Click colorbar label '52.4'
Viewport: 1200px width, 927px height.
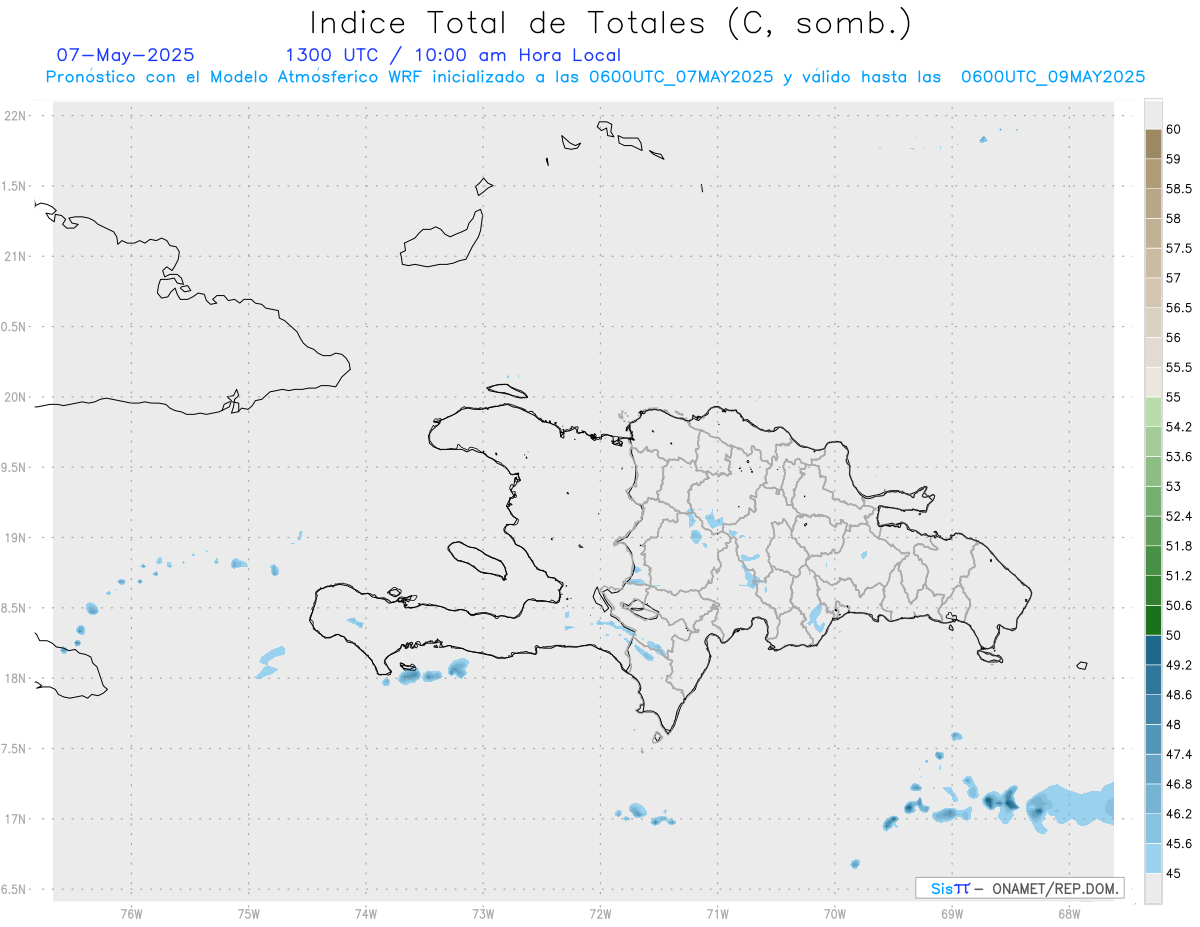[x=1178, y=516]
